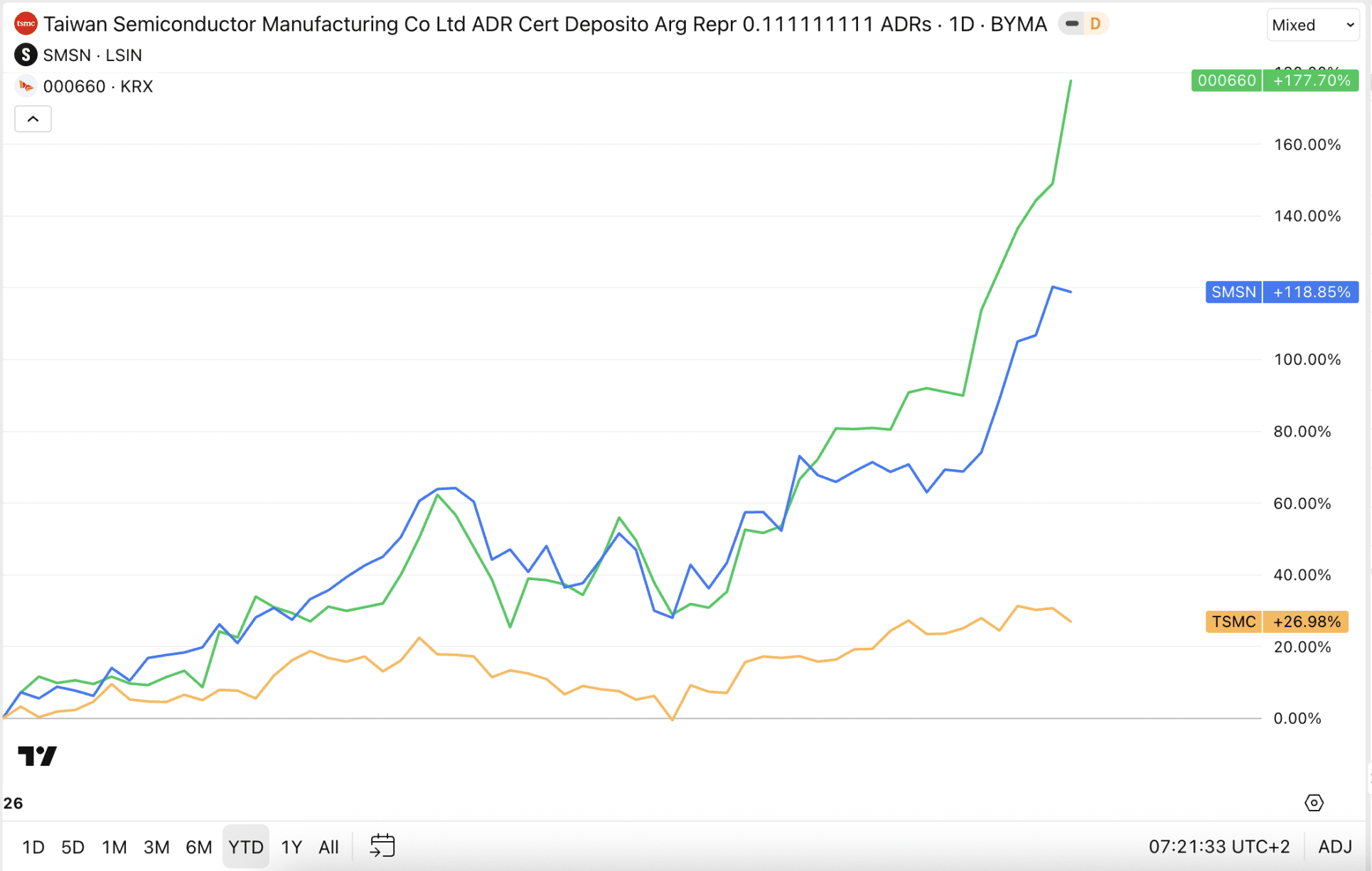Click the 0.00% axis label
This screenshot has height=871, width=1372.
(1297, 718)
